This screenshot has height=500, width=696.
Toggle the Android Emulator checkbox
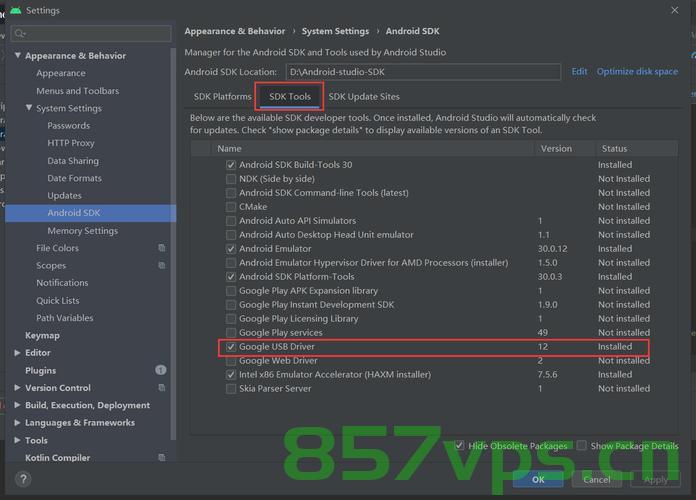(231, 249)
